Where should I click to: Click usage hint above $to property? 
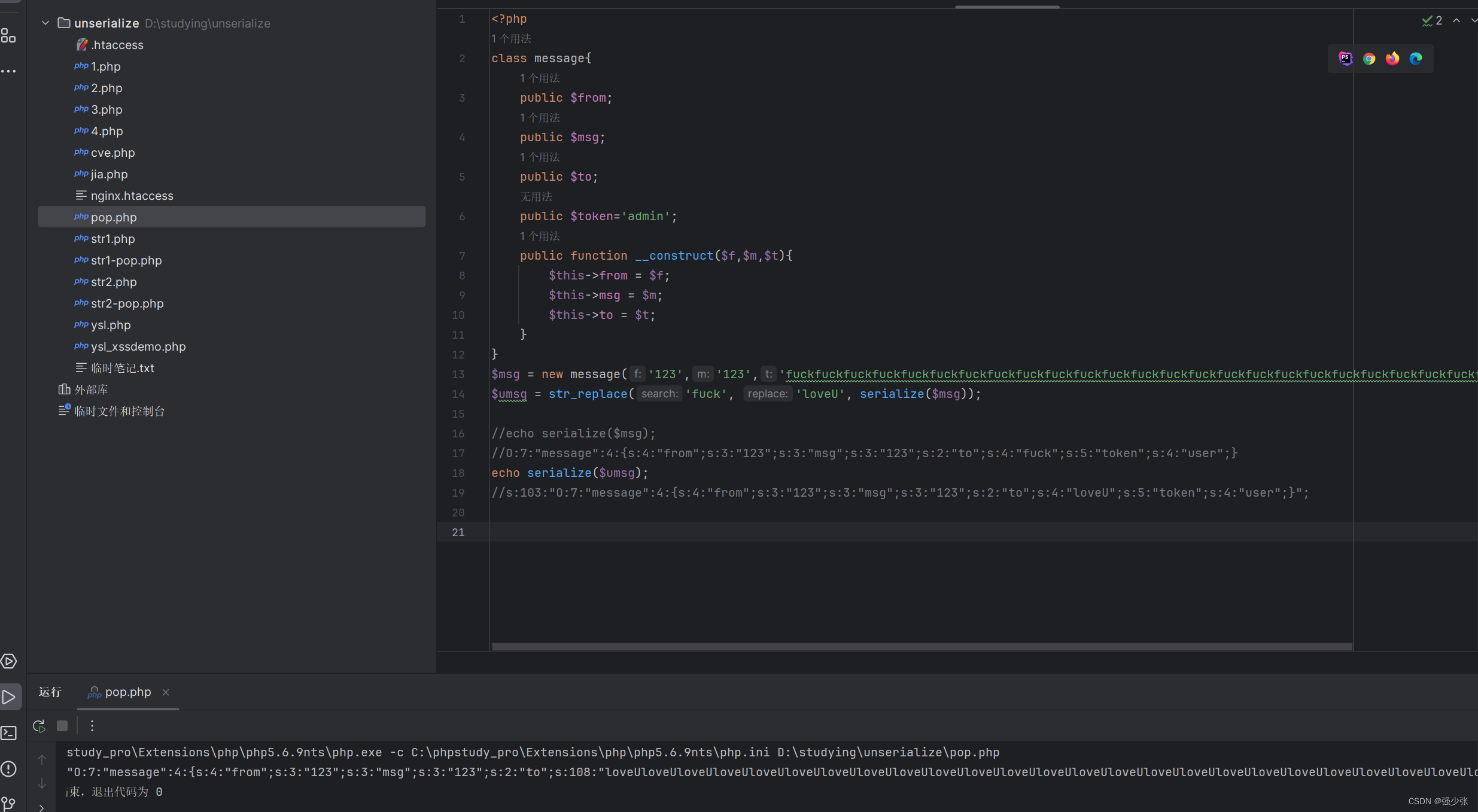[x=540, y=157]
